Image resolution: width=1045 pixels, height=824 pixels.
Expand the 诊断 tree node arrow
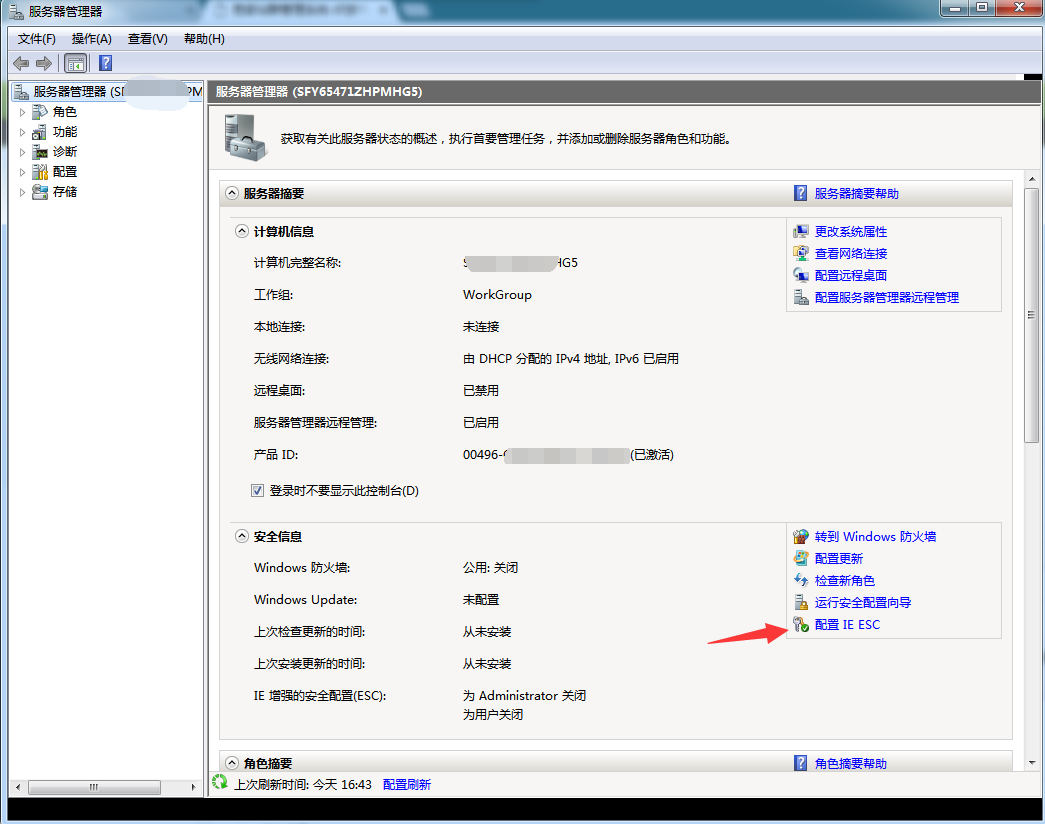click(x=22, y=152)
